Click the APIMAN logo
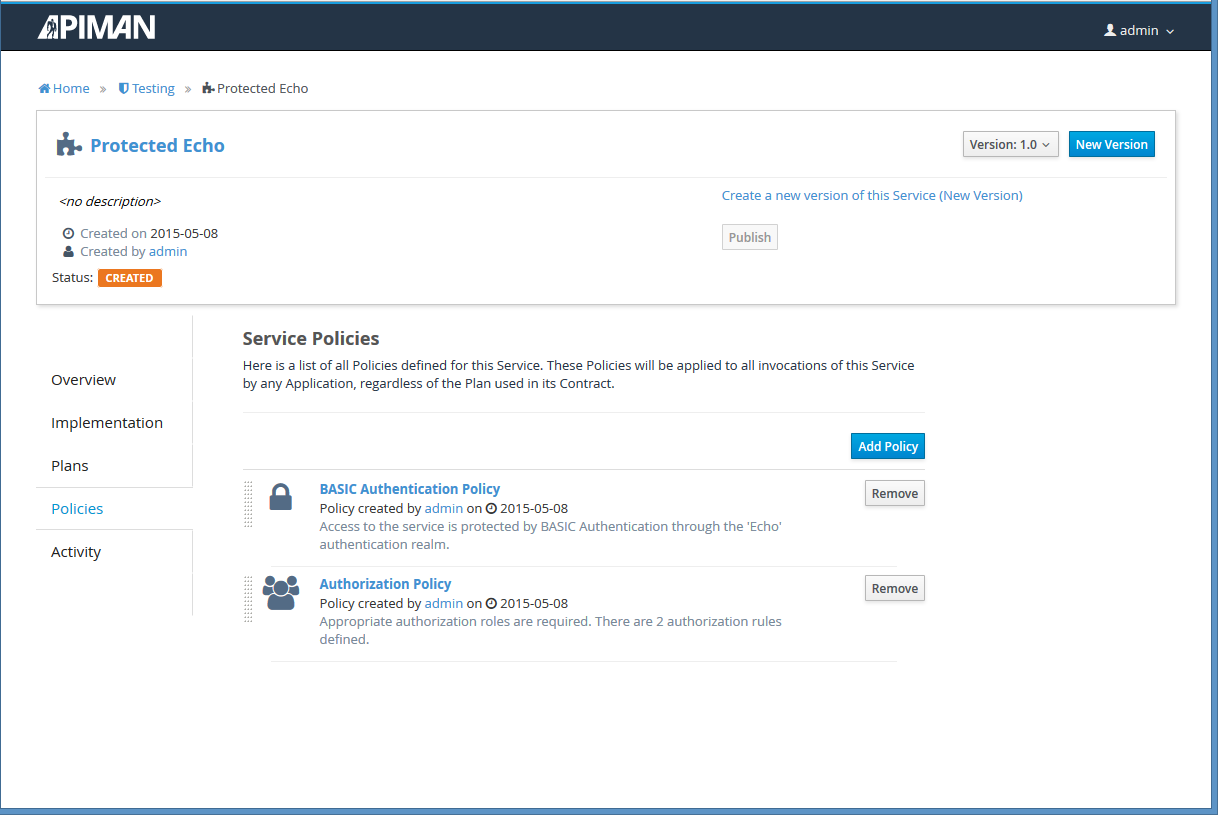The width and height of the screenshot is (1218, 815). (x=97, y=27)
